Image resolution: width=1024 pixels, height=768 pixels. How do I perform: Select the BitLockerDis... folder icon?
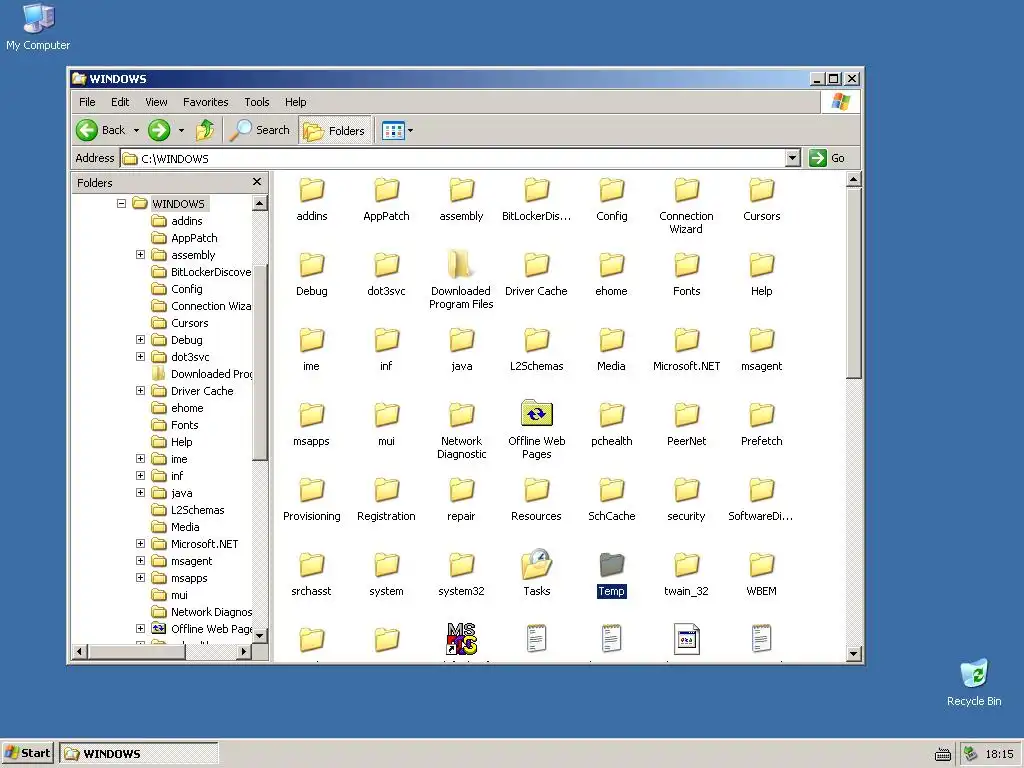tap(536, 189)
